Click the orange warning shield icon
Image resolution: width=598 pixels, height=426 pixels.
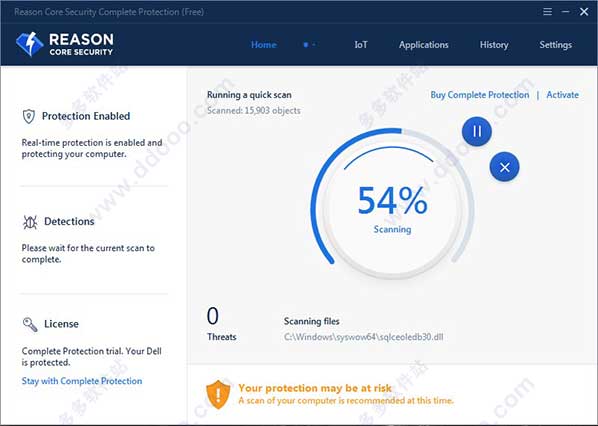point(218,394)
